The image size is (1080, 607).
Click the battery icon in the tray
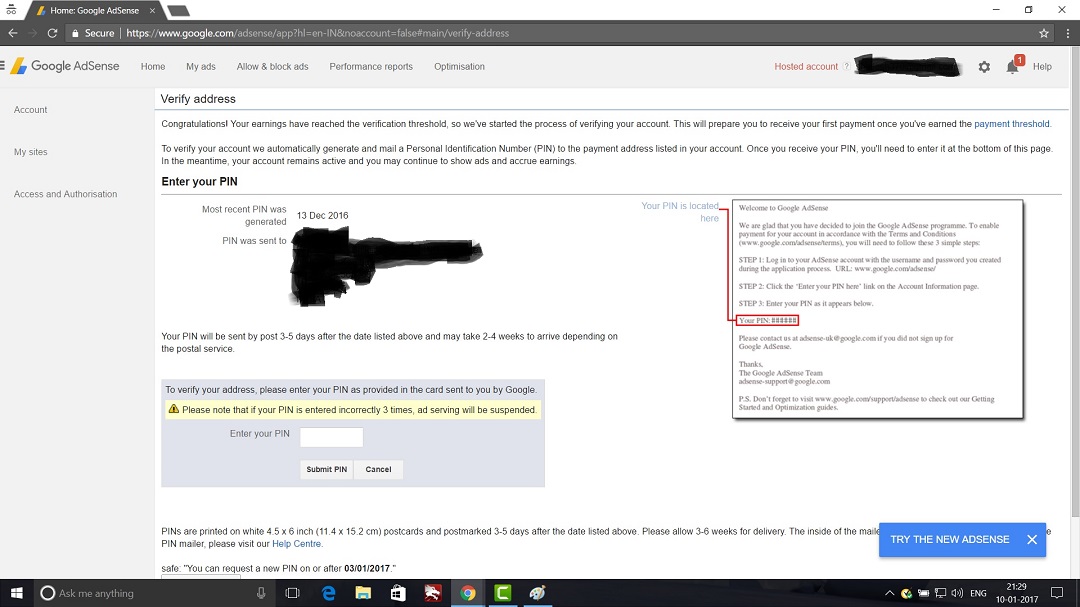[924, 593]
